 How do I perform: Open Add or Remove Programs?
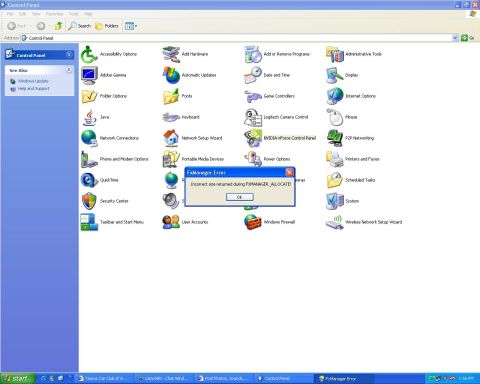click(277, 54)
